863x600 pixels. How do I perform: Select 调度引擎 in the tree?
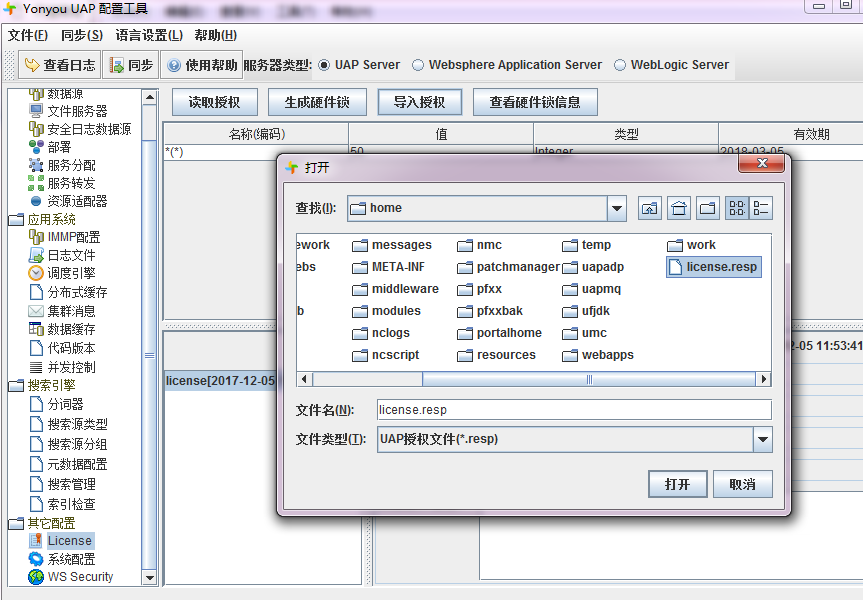point(71,273)
